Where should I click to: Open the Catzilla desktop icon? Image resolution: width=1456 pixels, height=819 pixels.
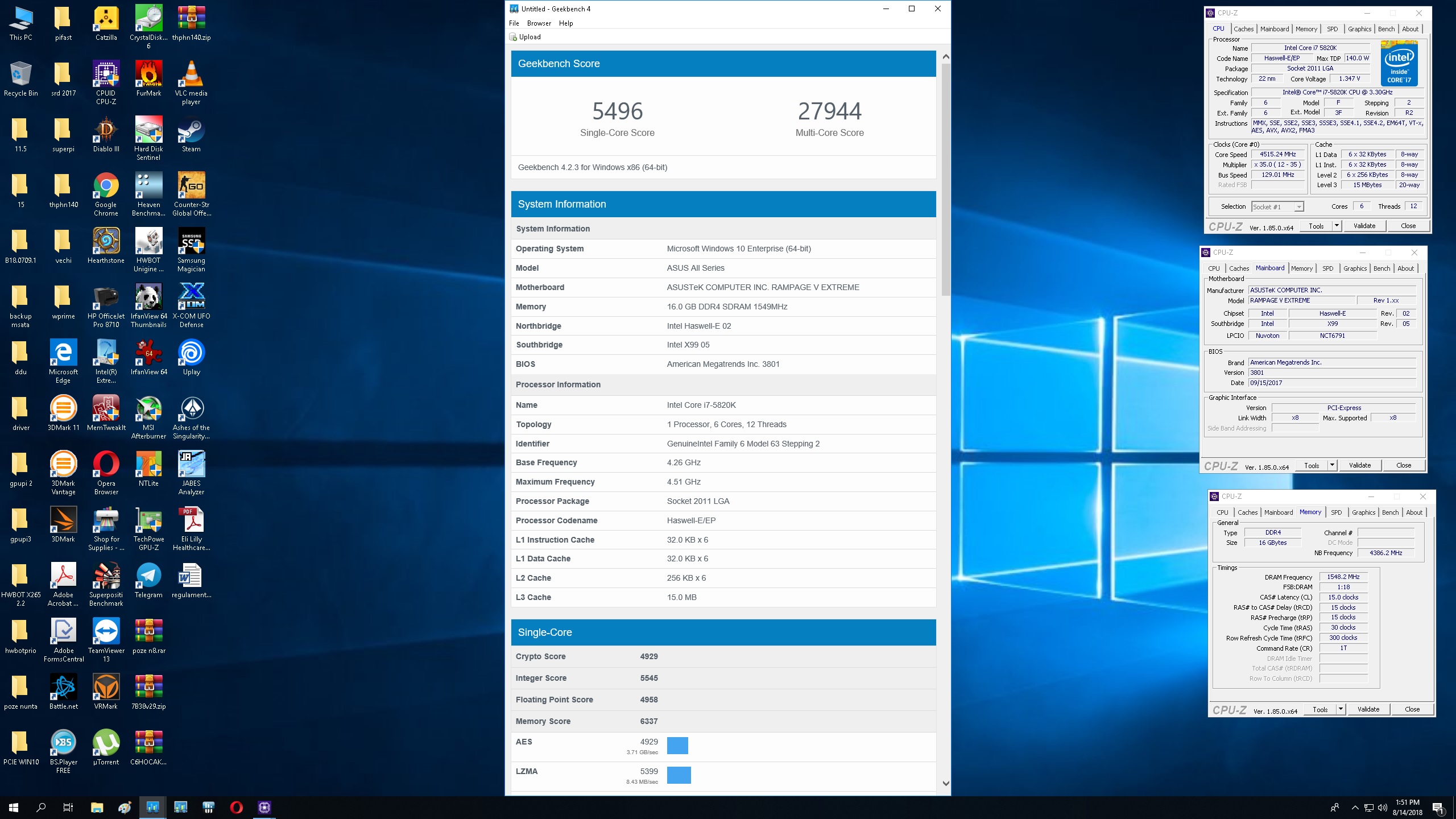[x=106, y=24]
